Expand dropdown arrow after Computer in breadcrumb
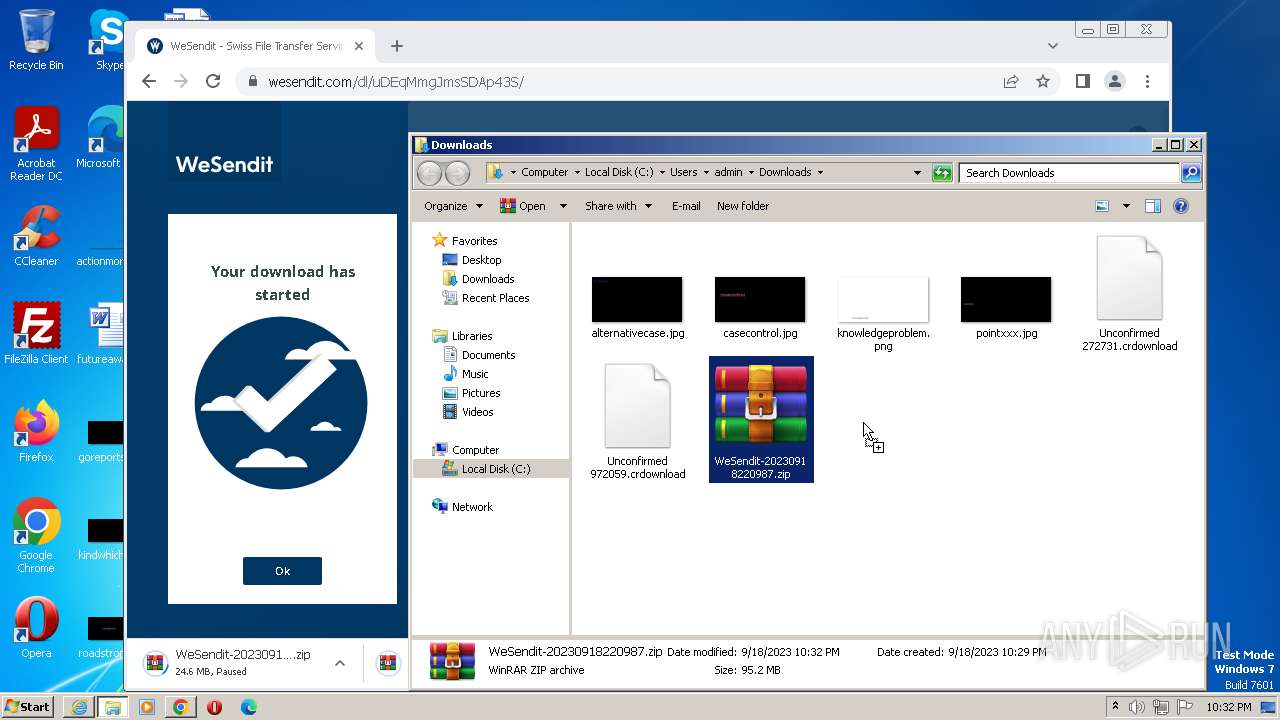The image size is (1280, 720). pos(577,172)
